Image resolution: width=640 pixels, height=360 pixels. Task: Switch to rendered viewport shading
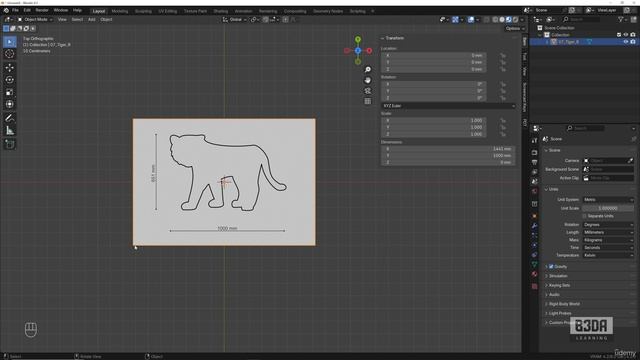(x=516, y=20)
